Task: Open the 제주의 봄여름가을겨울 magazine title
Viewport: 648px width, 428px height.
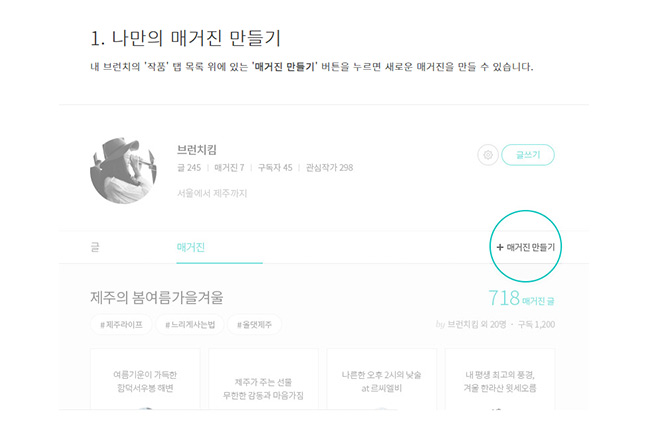Action: (157, 297)
